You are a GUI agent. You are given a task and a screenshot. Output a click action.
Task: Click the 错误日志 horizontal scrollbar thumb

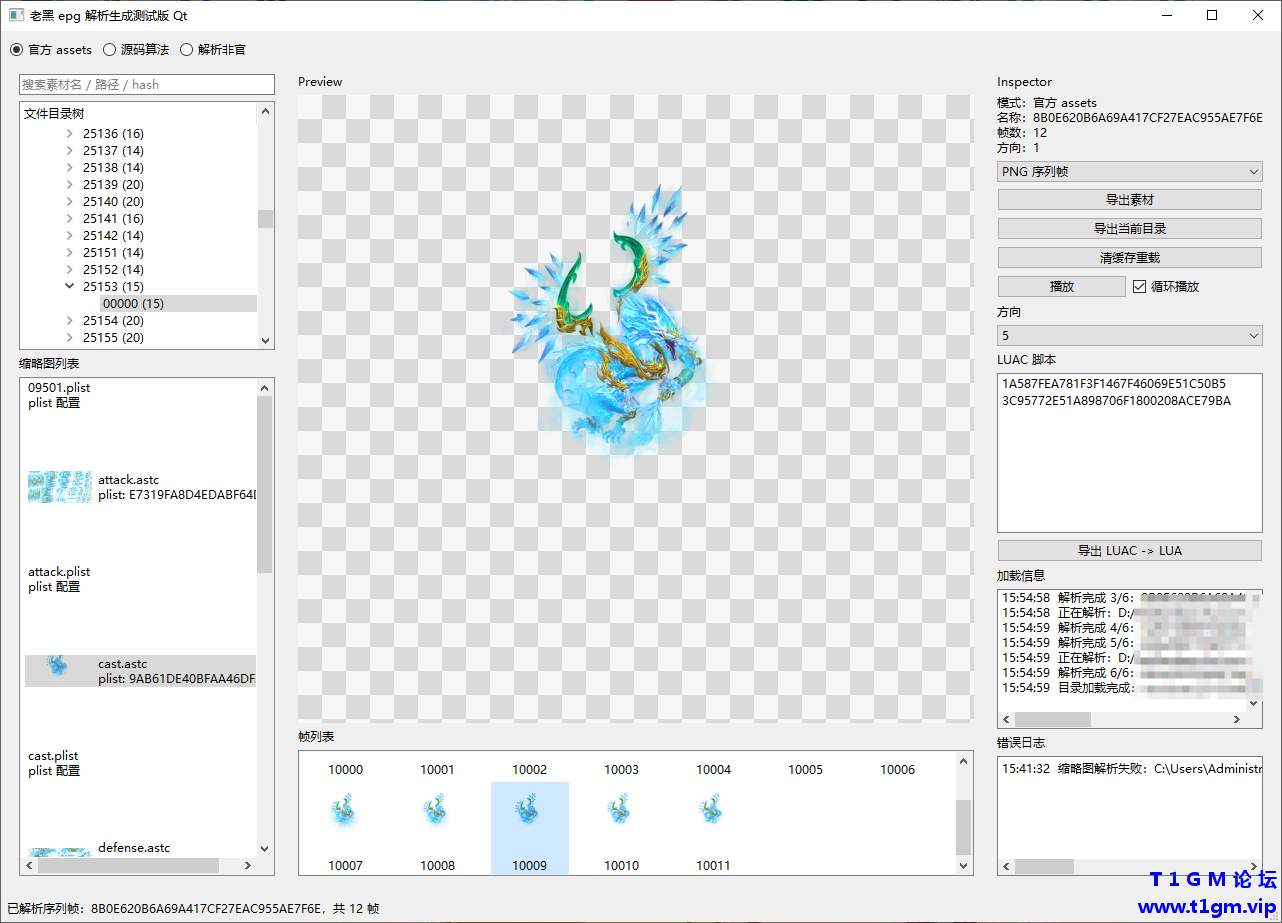pyautogui.click(x=1045, y=866)
